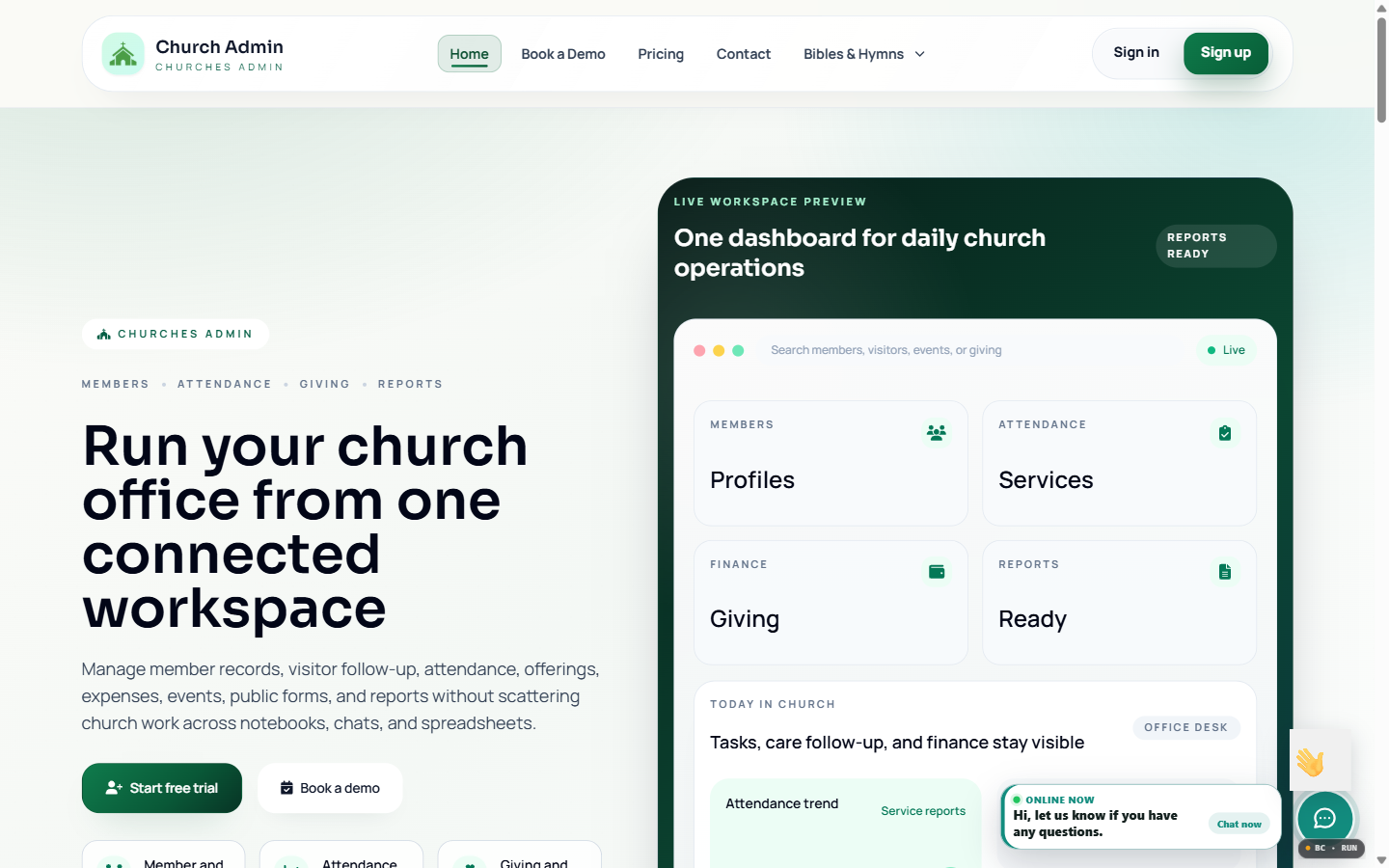The width and height of the screenshot is (1389, 868).
Task: Click the green window dot
Action: click(x=738, y=350)
